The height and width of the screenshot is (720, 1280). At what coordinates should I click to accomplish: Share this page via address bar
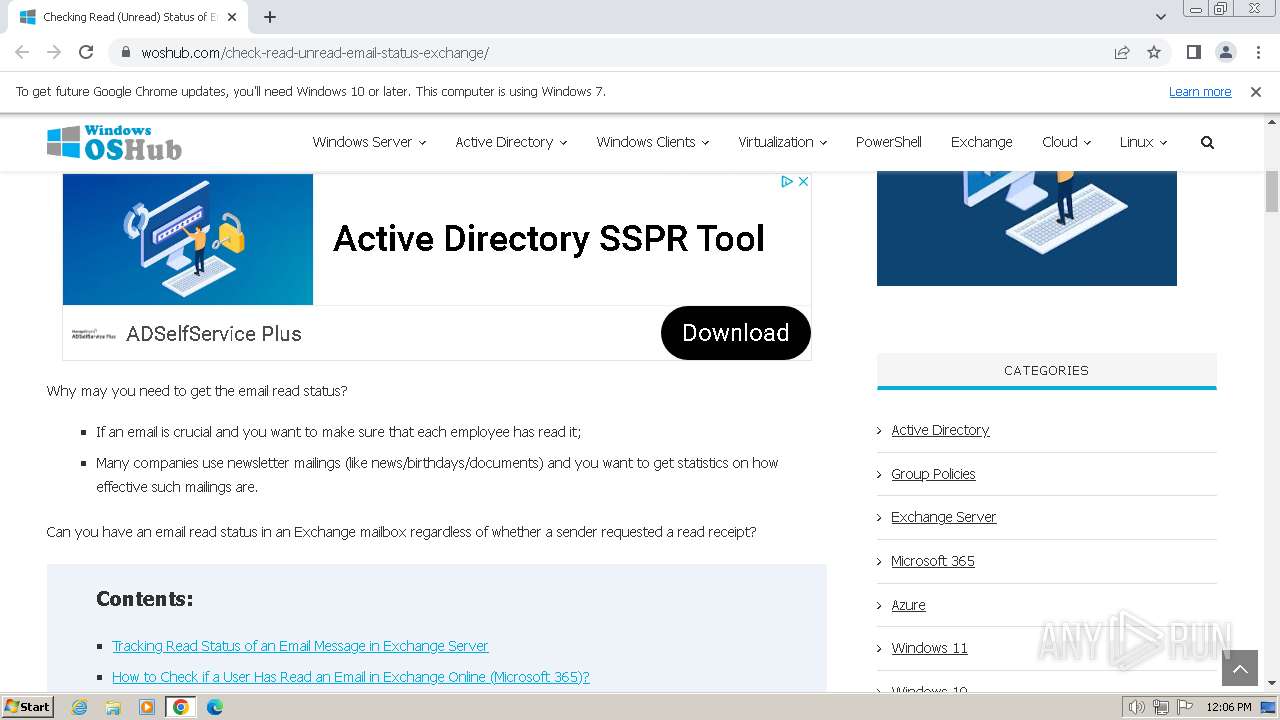(1122, 52)
